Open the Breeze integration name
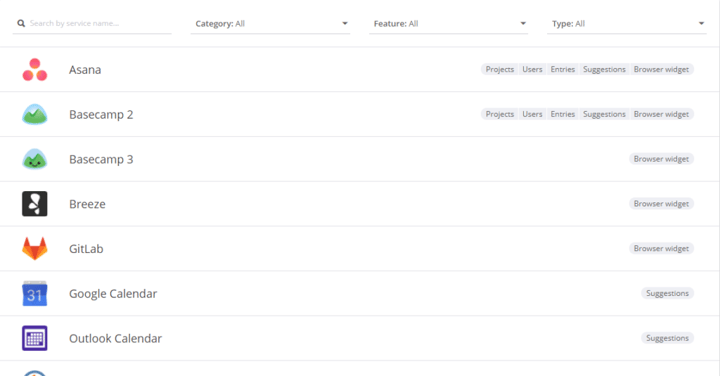Screen dimensions: 720x376 coord(87,204)
